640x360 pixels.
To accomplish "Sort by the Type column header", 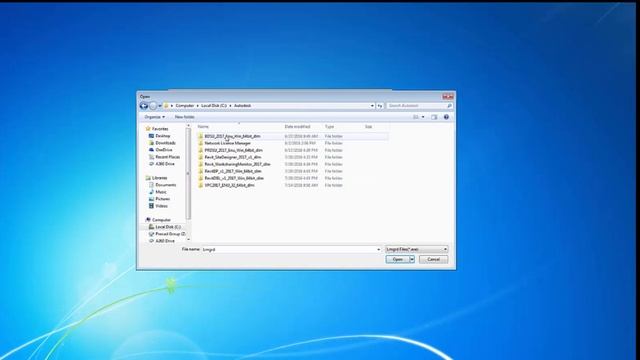I will coord(329,127).
